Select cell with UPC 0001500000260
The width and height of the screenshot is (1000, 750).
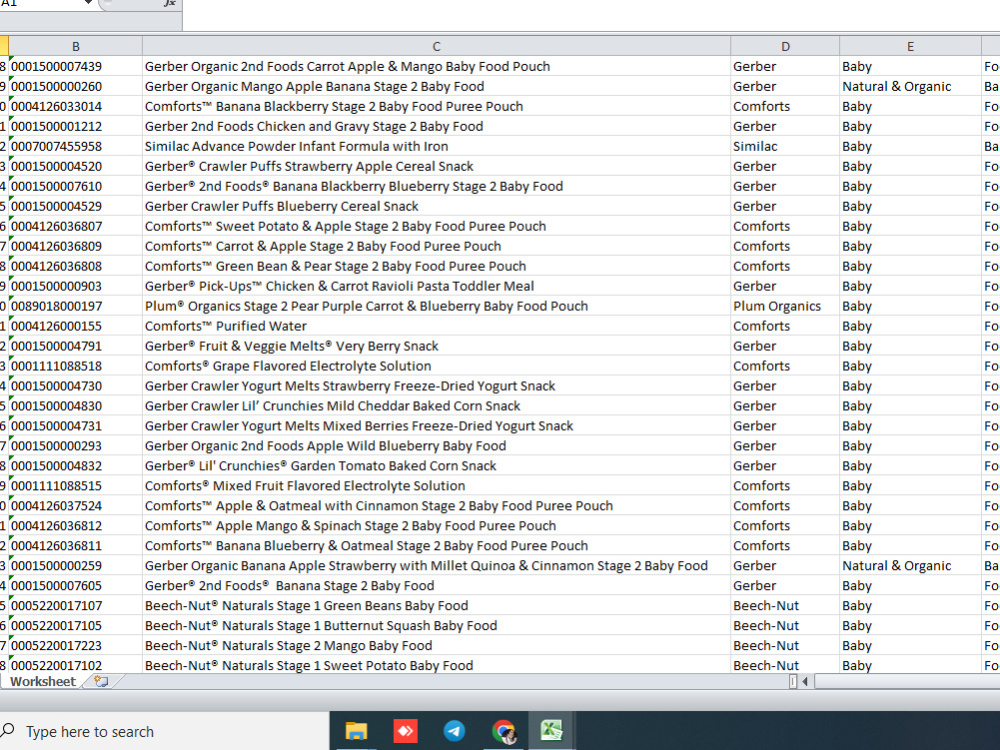click(75, 86)
